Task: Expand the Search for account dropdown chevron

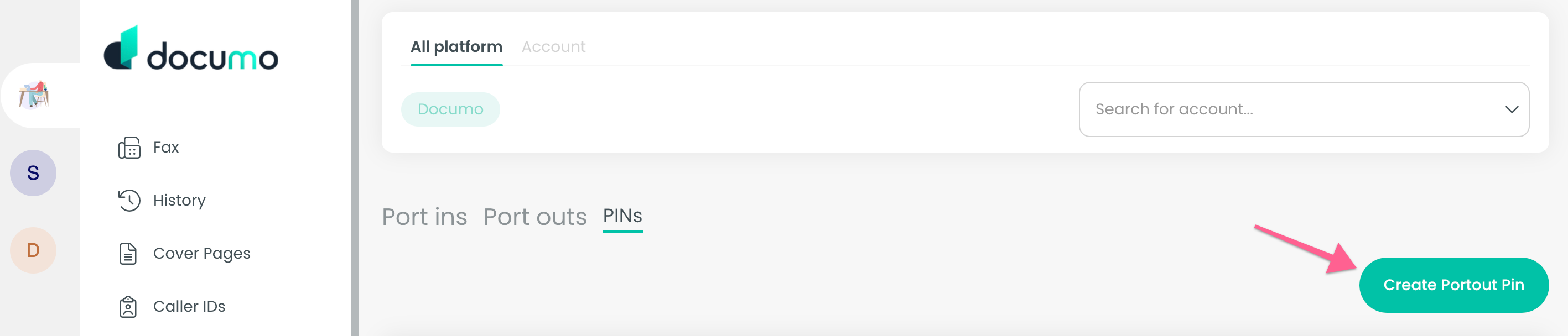Action: click(x=1513, y=109)
